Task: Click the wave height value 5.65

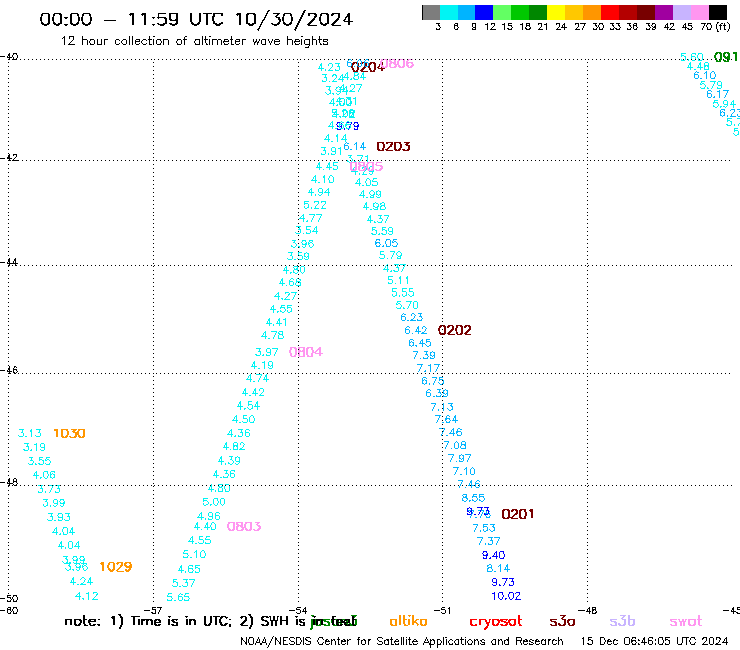Action: (x=178, y=597)
